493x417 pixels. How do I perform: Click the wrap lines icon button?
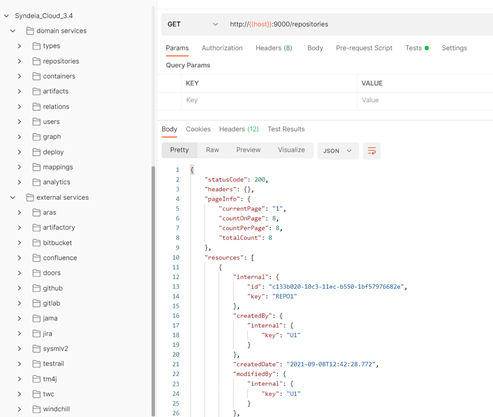pos(372,151)
